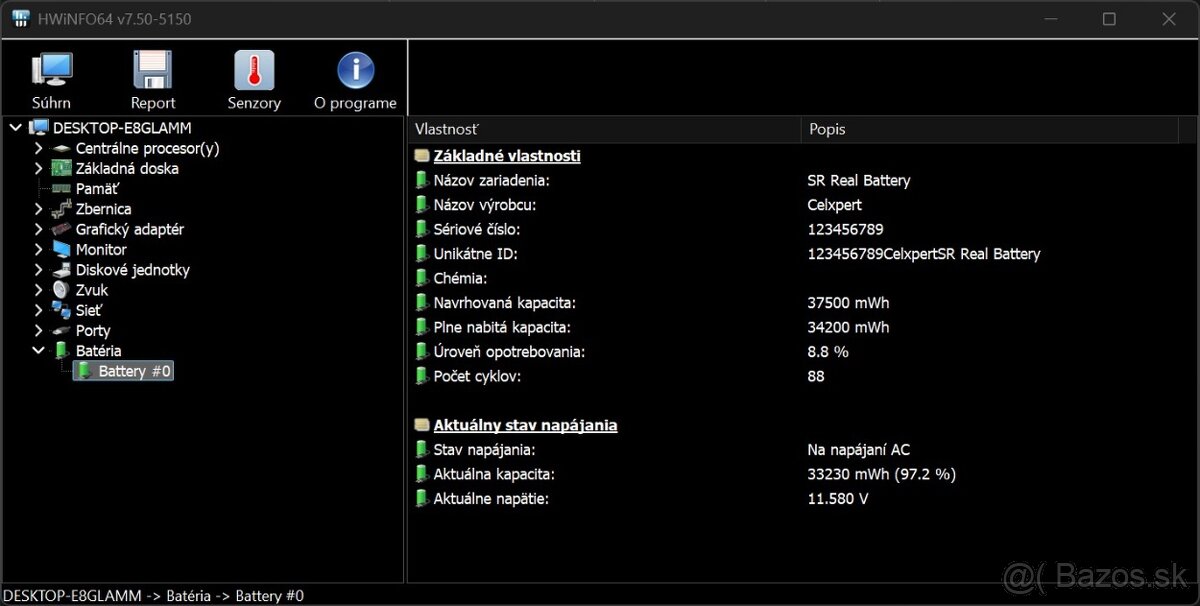Click the Report floppy disk icon
This screenshot has width=1200, height=606.
(x=153, y=80)
